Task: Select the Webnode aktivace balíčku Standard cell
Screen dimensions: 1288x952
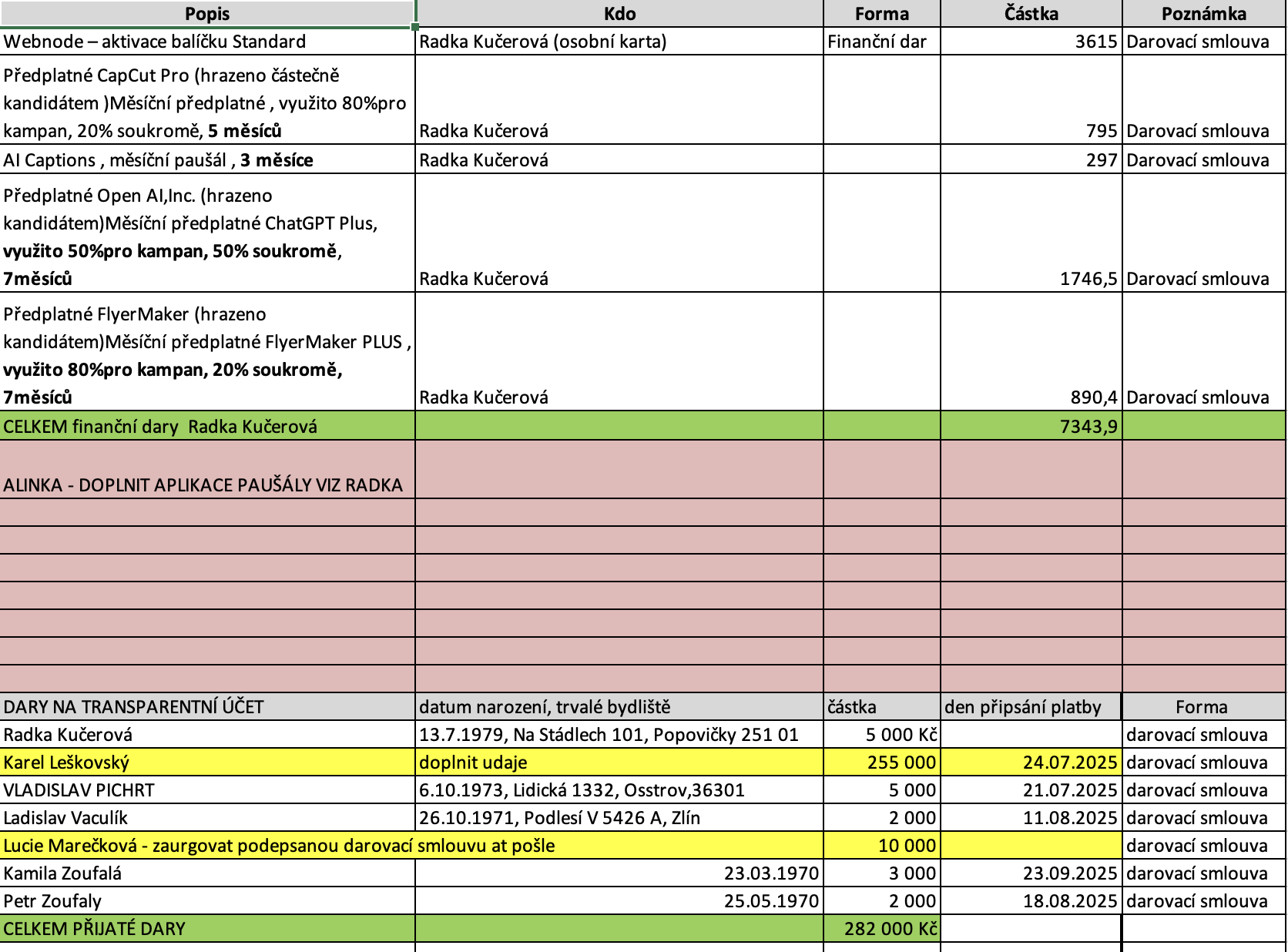Action: pos(207,42)
